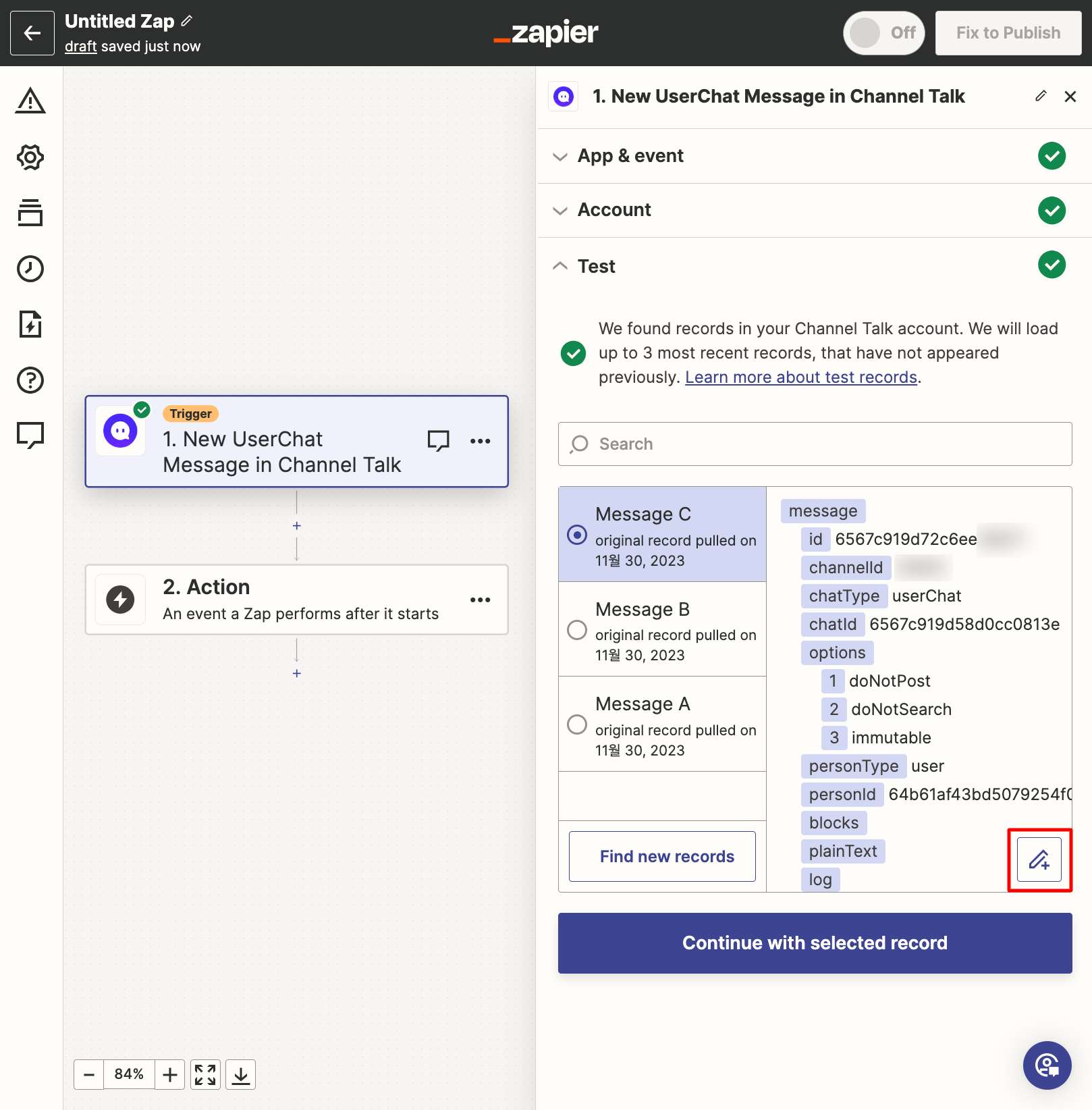
Task: Open the comments sidebar icon
Action: tap(30, 435)
